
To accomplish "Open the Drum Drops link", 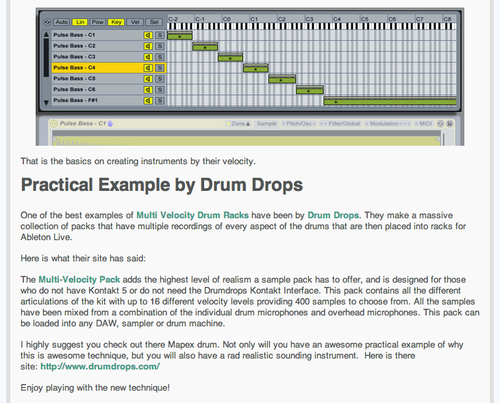I will coord(333,215).
